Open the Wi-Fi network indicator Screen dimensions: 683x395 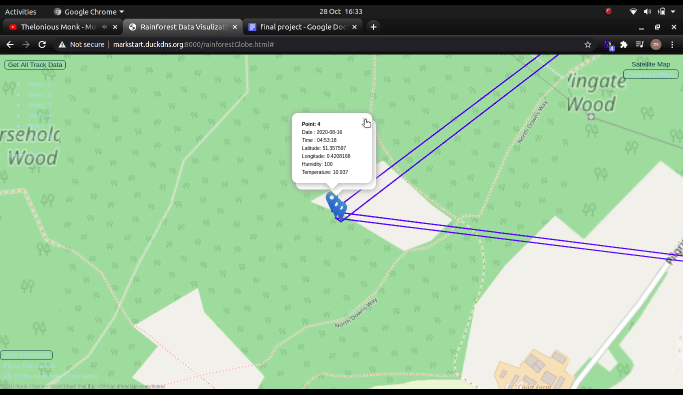[x=633, y=12]
